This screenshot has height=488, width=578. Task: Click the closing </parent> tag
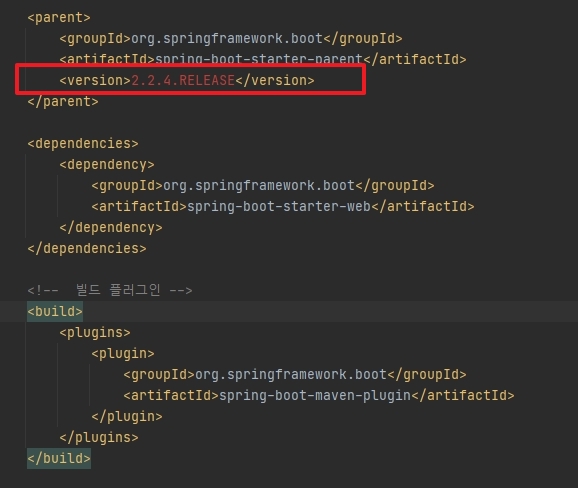coord(63,101)
